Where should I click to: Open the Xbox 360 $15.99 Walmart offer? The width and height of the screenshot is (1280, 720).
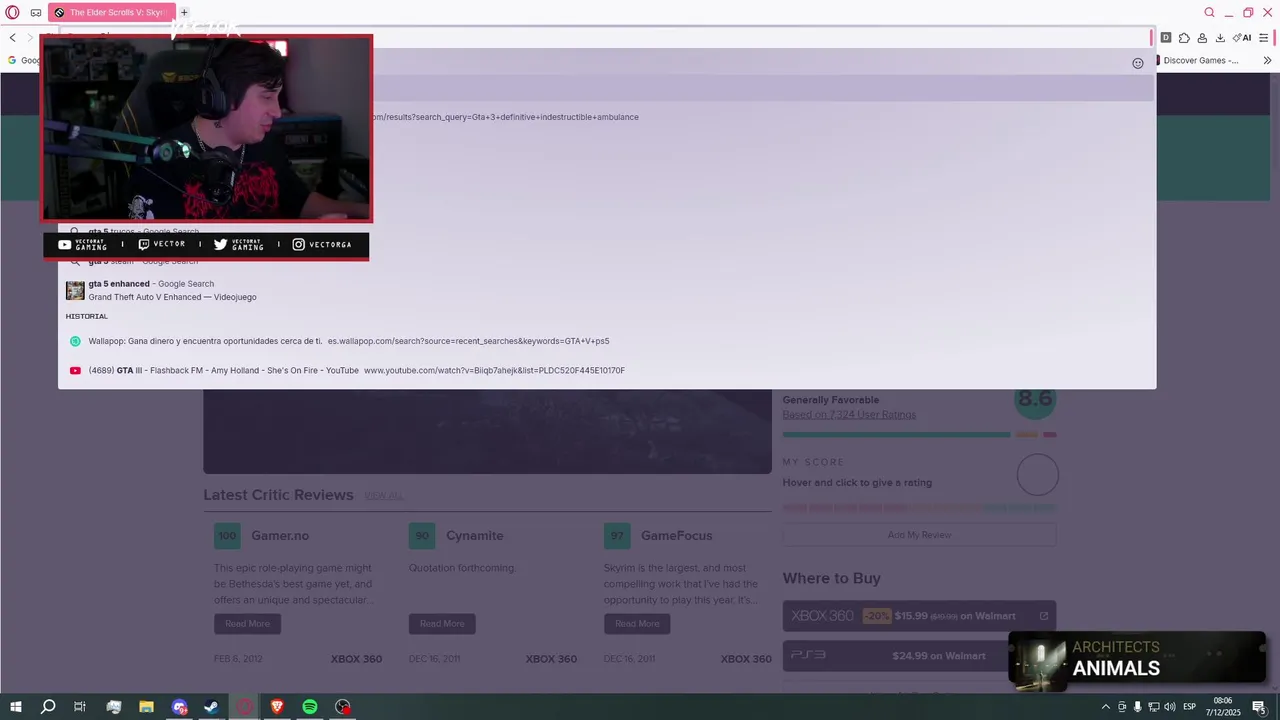click(x=919, y=616)
